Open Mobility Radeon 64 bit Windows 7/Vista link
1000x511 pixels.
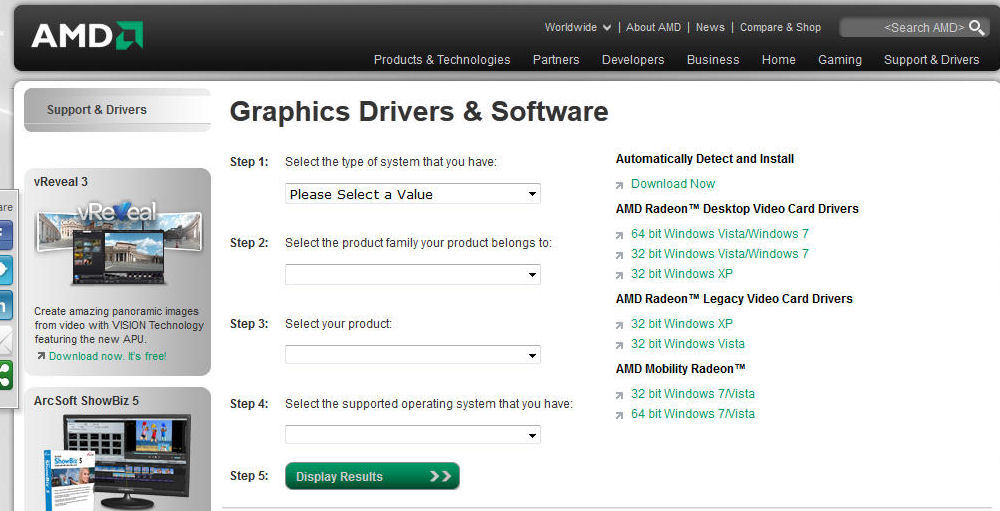pyautogui.click(x=693, y=413)
